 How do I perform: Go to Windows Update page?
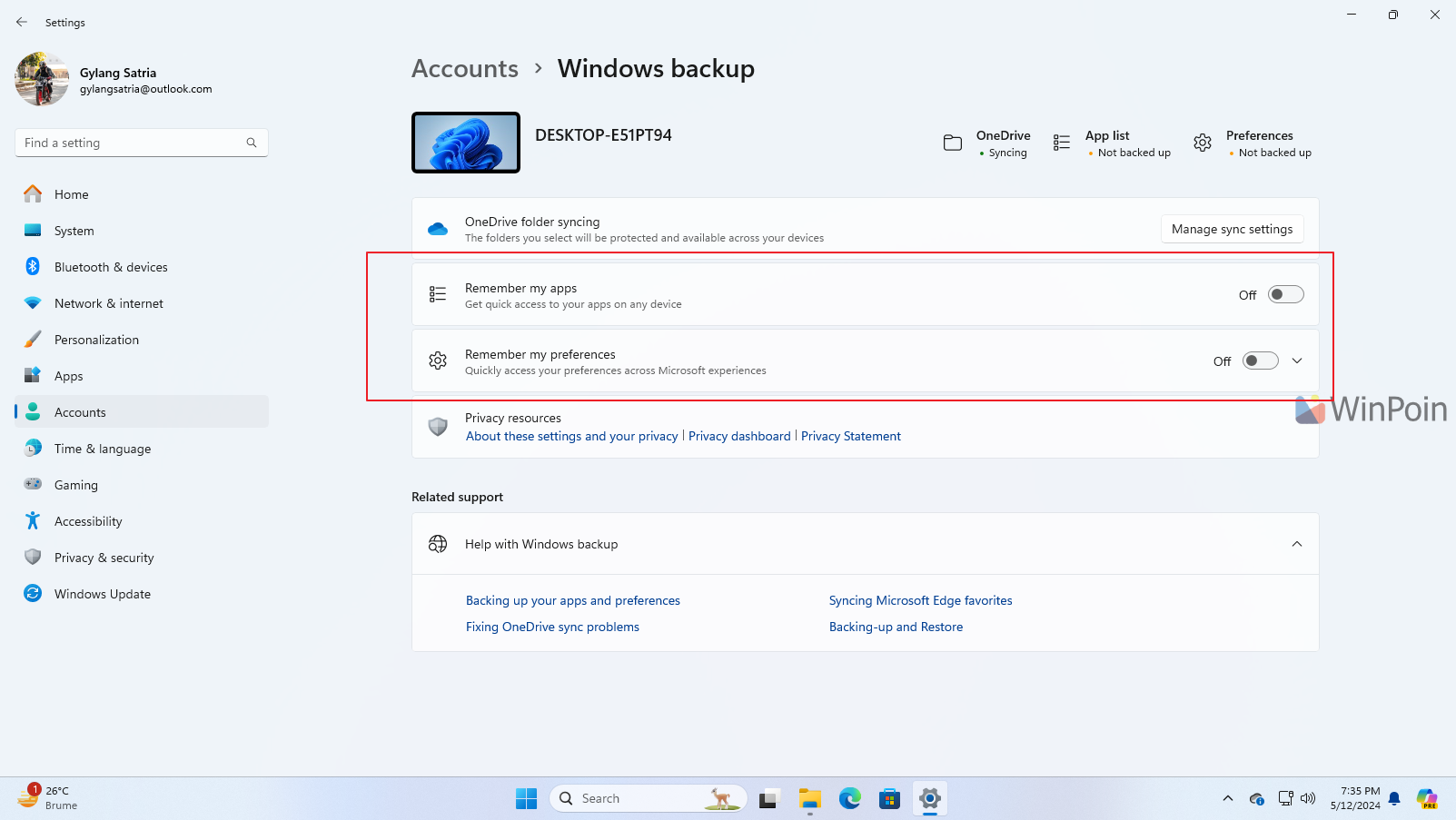click(x=102, y=594)
